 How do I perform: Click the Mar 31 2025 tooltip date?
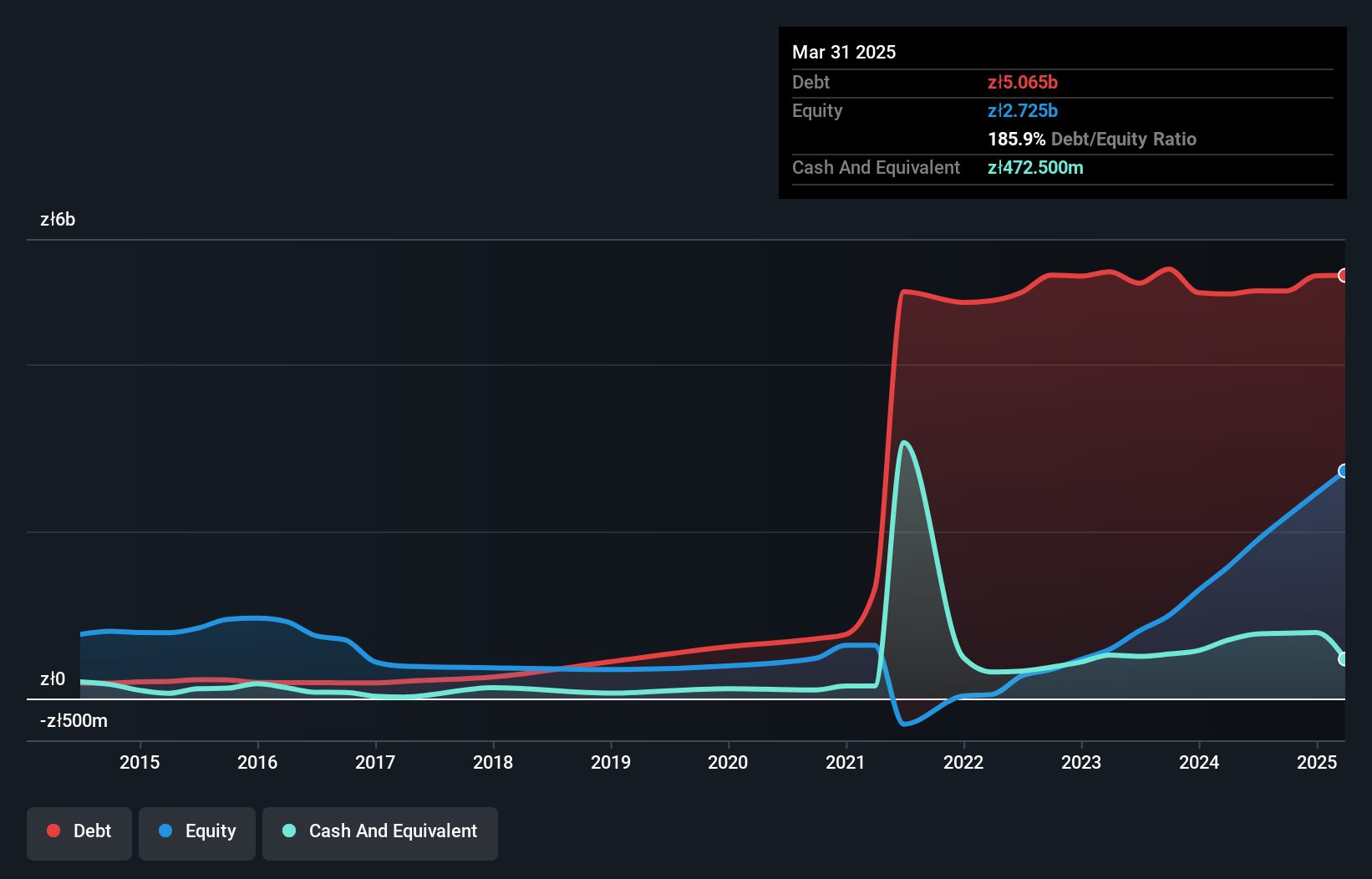pyautogui.click(x=844, y=52)
